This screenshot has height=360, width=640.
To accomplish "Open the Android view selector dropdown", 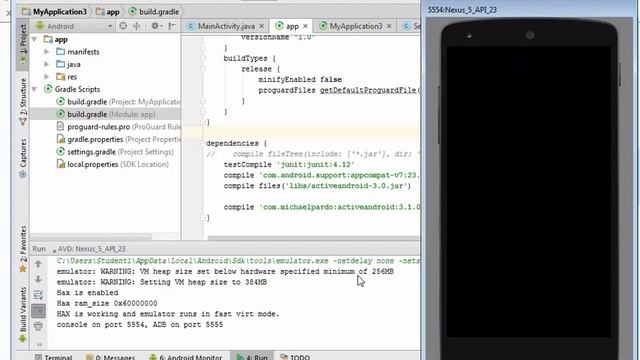I will tap(74, 26).
